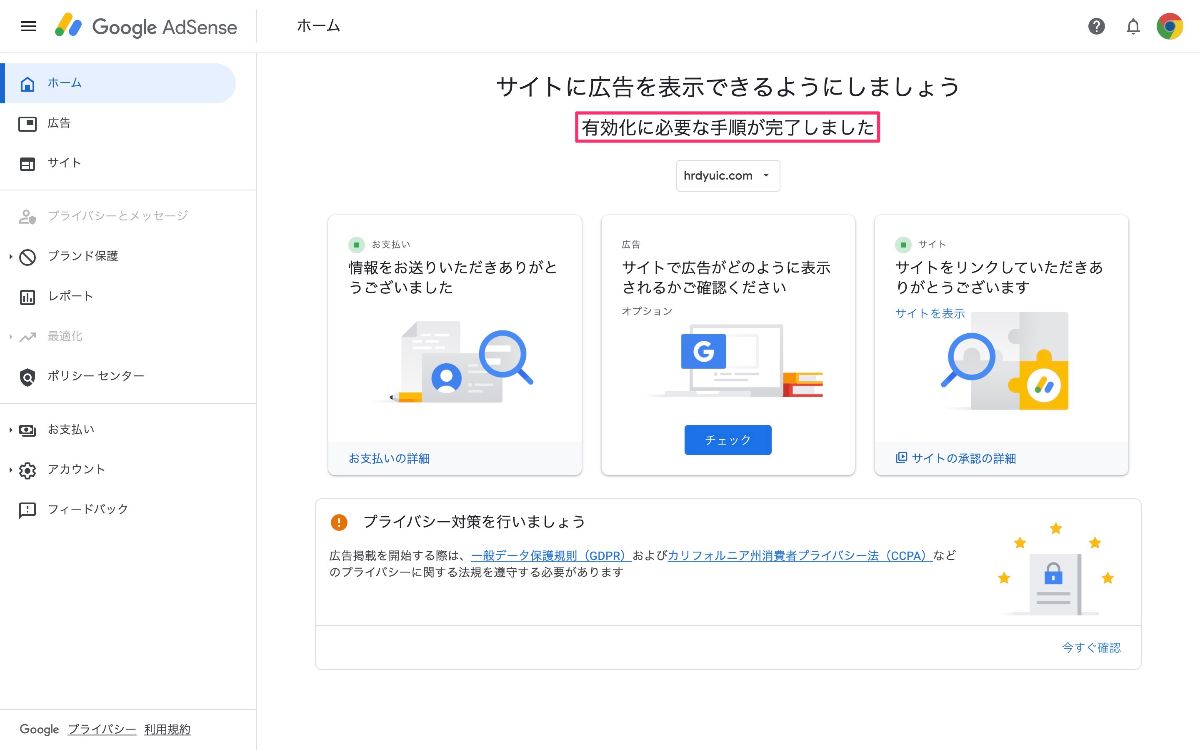
Task: Expand the お支払い sidebar arrow
Action: point(11,429)
